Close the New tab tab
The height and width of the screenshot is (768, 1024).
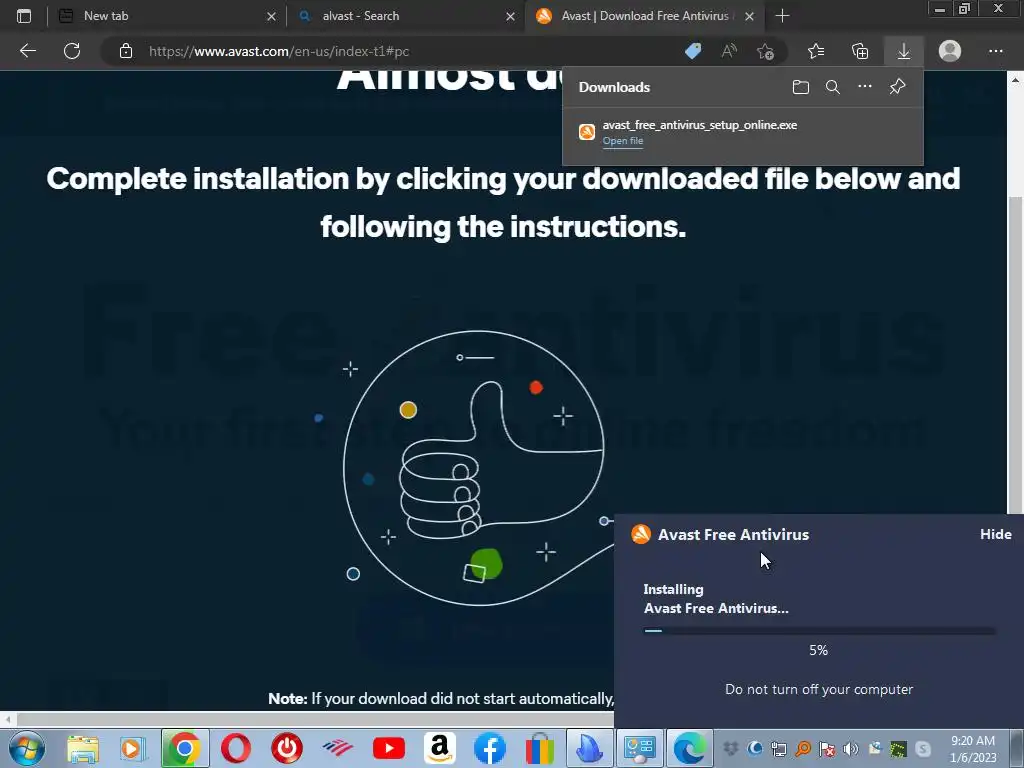(x=271, y=16)
